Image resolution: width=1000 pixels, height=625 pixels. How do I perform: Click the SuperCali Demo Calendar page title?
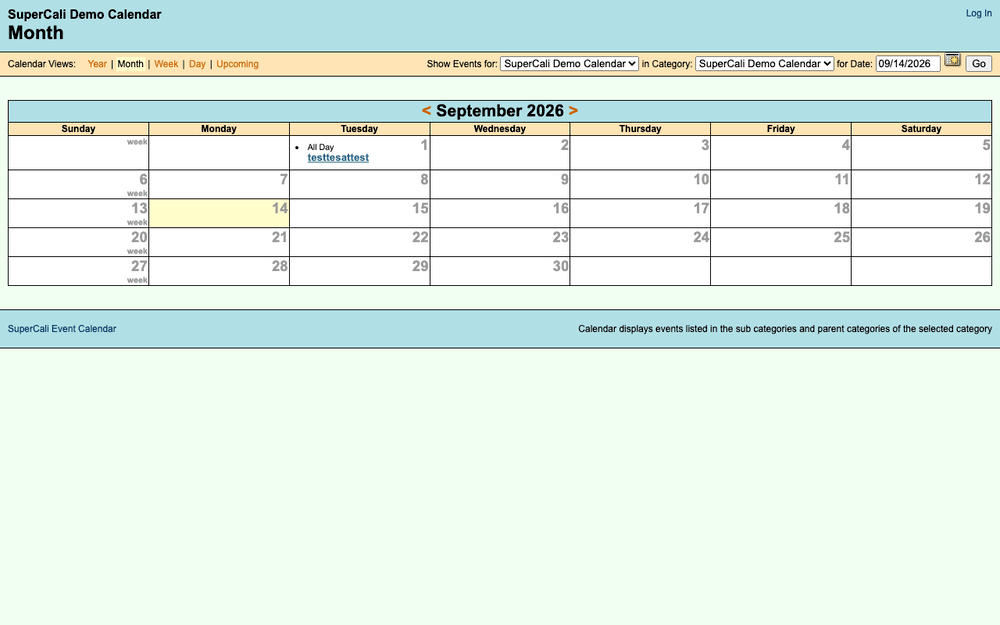pos(84,15)
